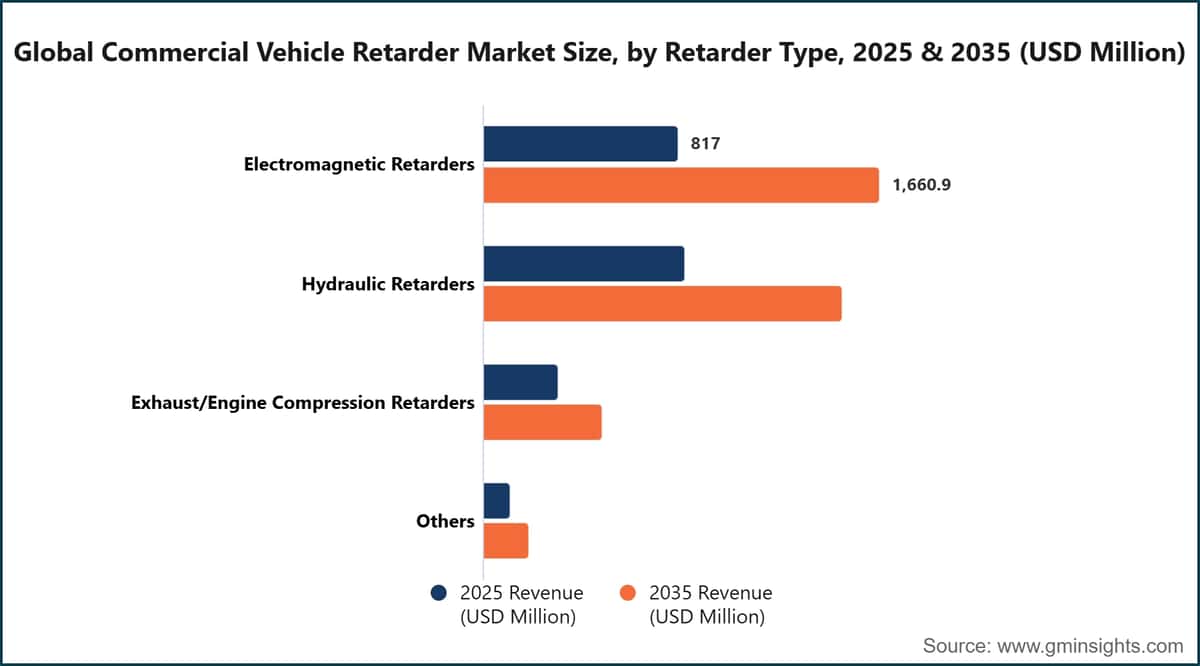Click the '1,660.9' data value label
The height and width of the screenshot is (666, 1200).
coord(922,185)
